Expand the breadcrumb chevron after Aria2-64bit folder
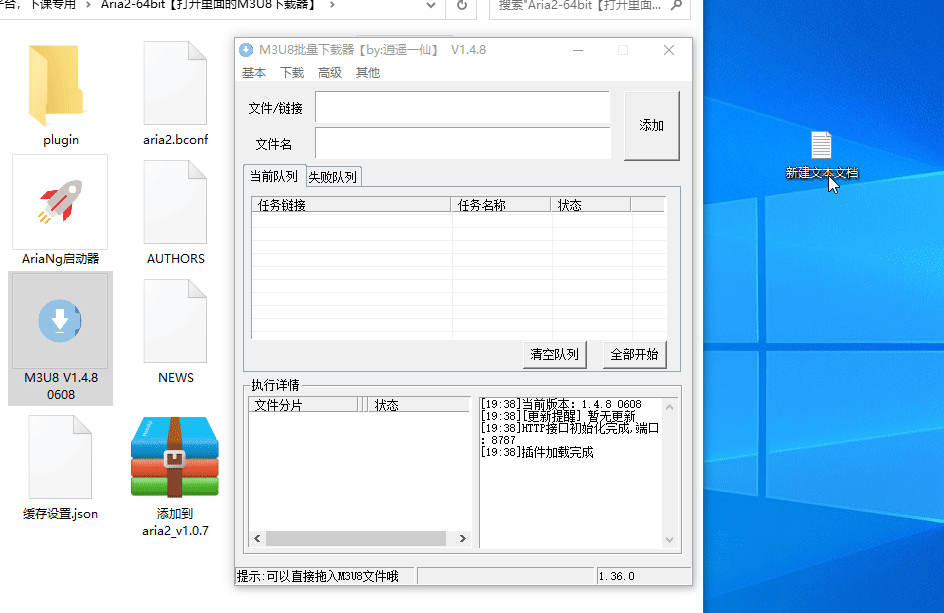The width and height of the screenshot is (944, 613). coord(332,5)
